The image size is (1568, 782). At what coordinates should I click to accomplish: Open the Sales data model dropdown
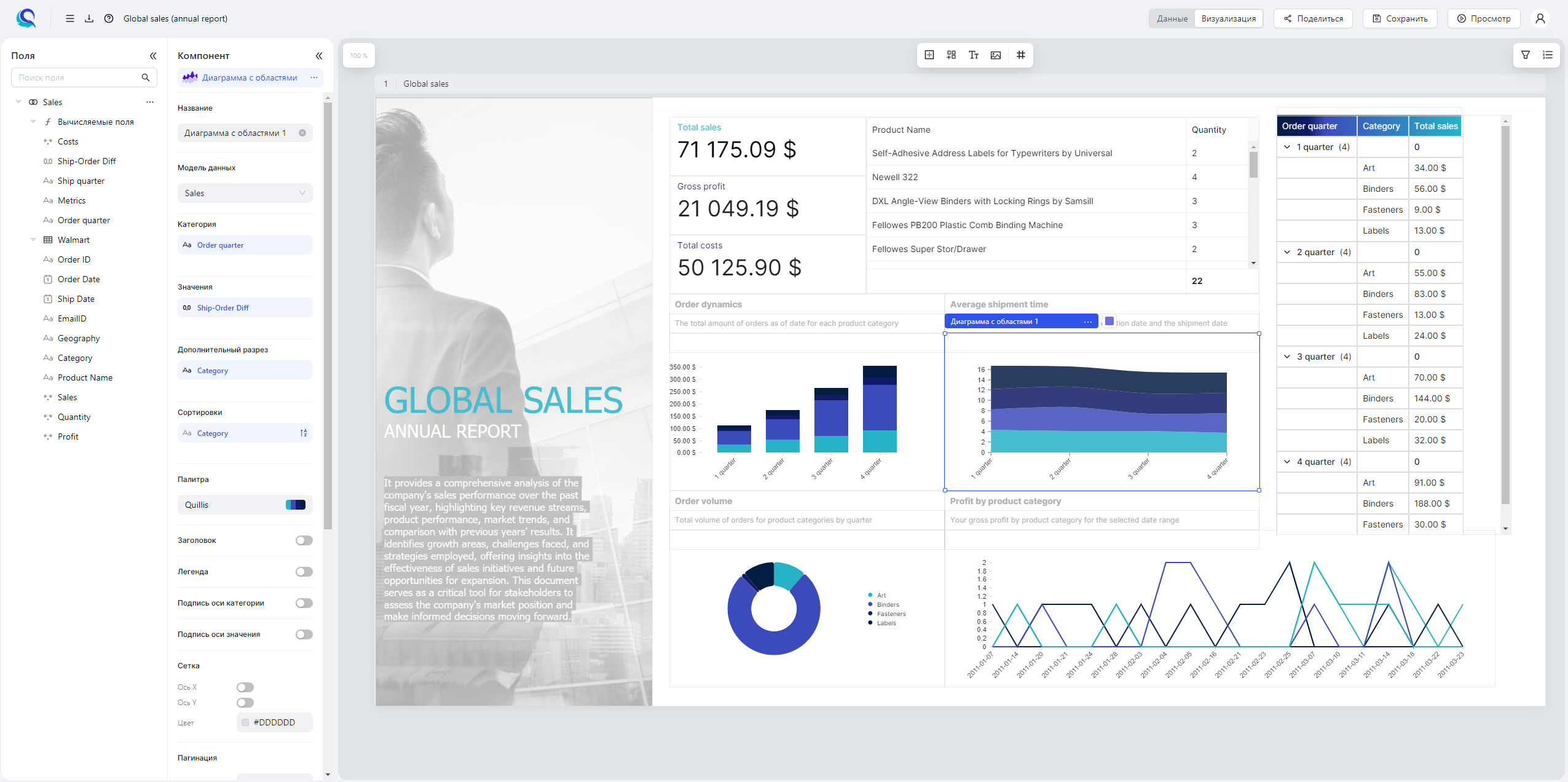point(245,193)
